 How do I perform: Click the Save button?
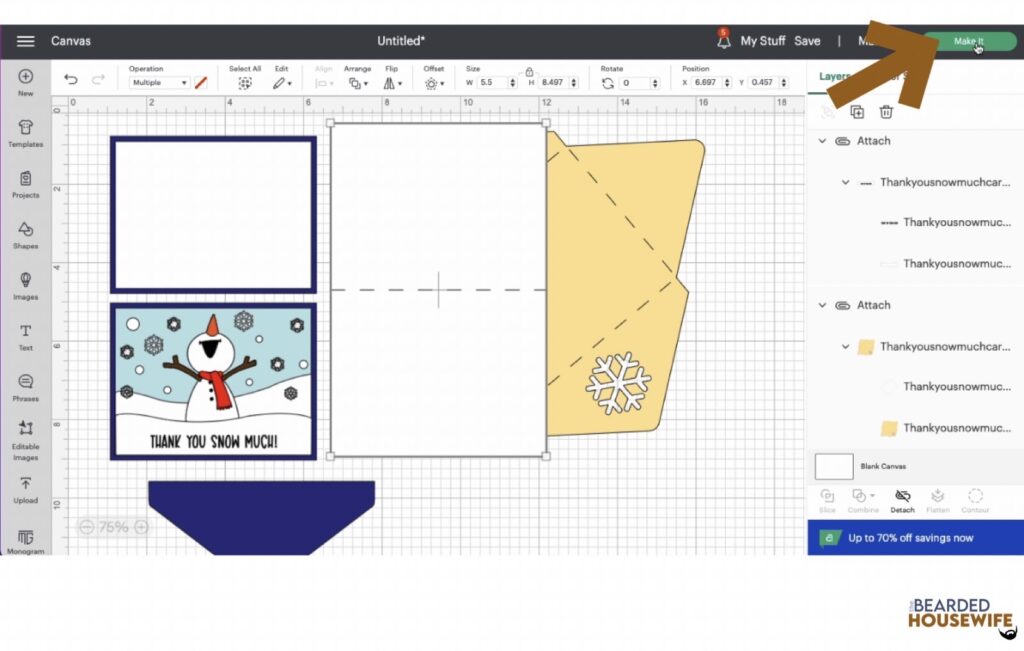(x=807, y=40)
